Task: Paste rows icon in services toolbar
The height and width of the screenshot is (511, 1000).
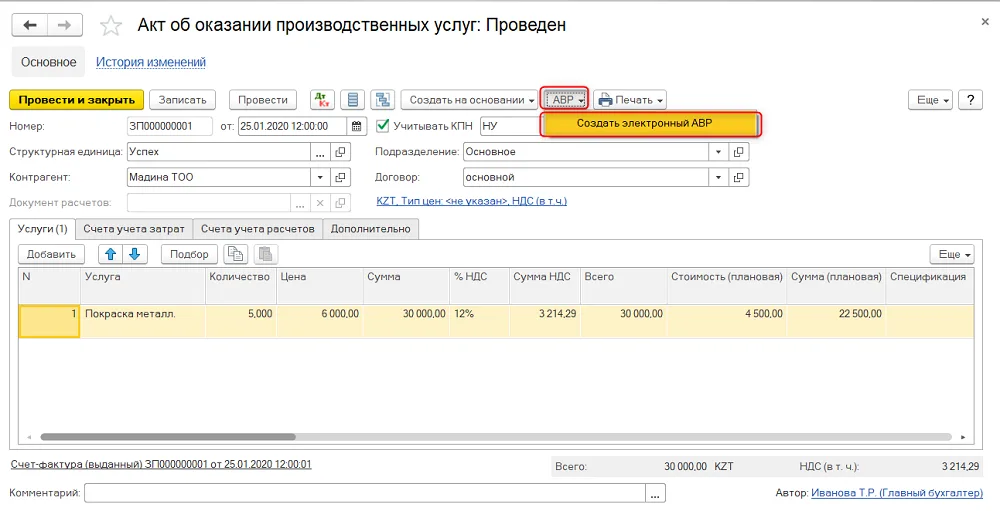Action: (x=266, y=254)
